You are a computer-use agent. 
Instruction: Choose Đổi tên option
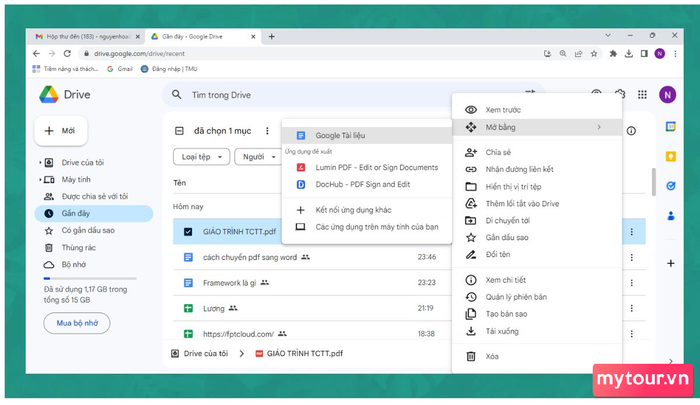click(537, 255)
